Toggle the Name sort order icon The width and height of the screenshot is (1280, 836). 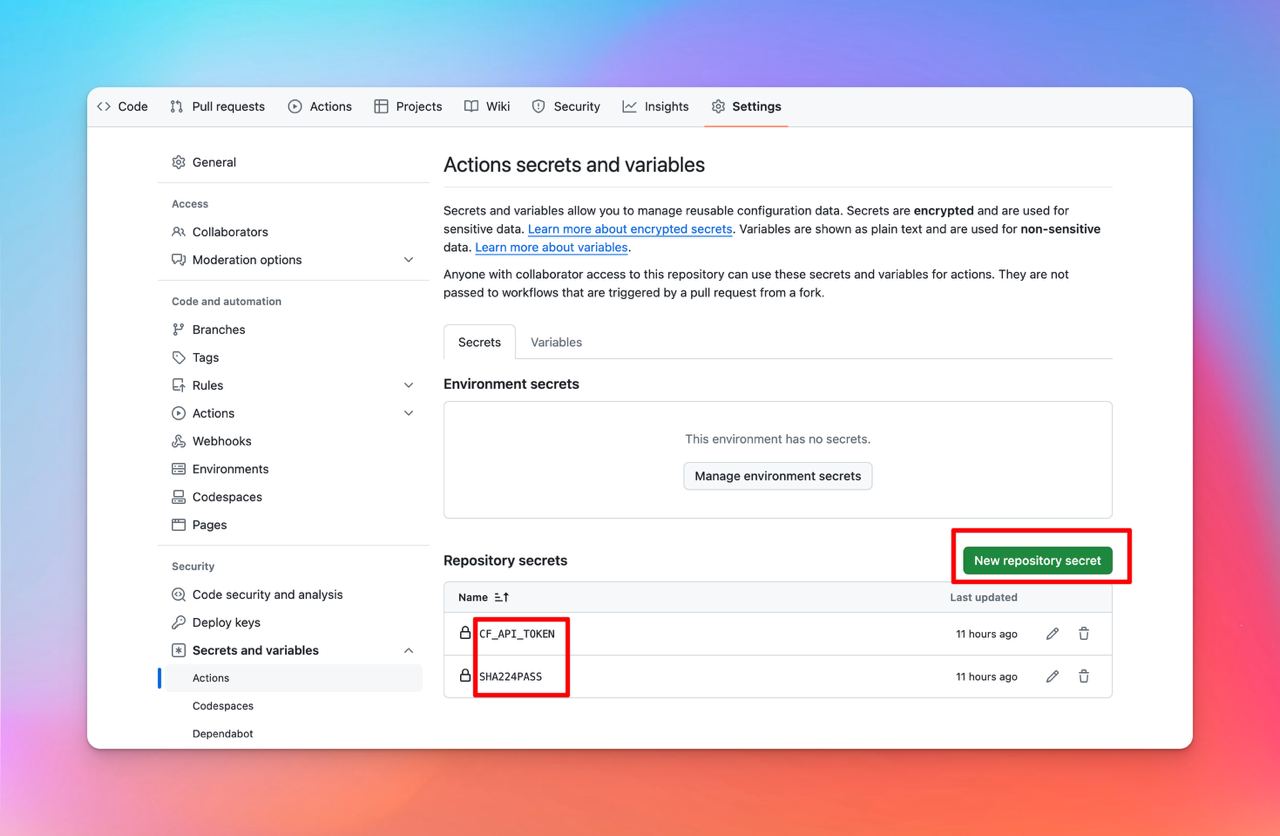[502, 597]
